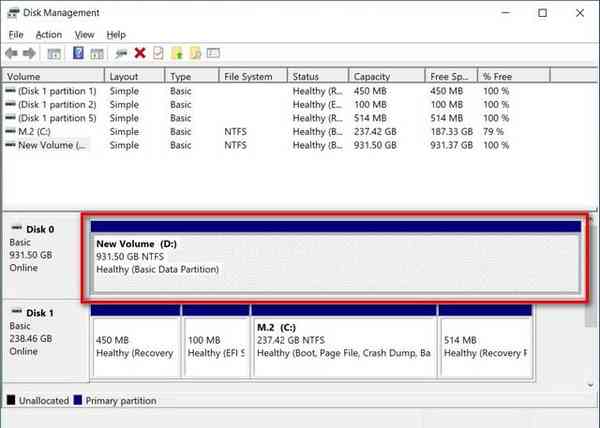Click the blue Help question-mark icon
This screenshot has width=600, height=428.
point(77,53)
